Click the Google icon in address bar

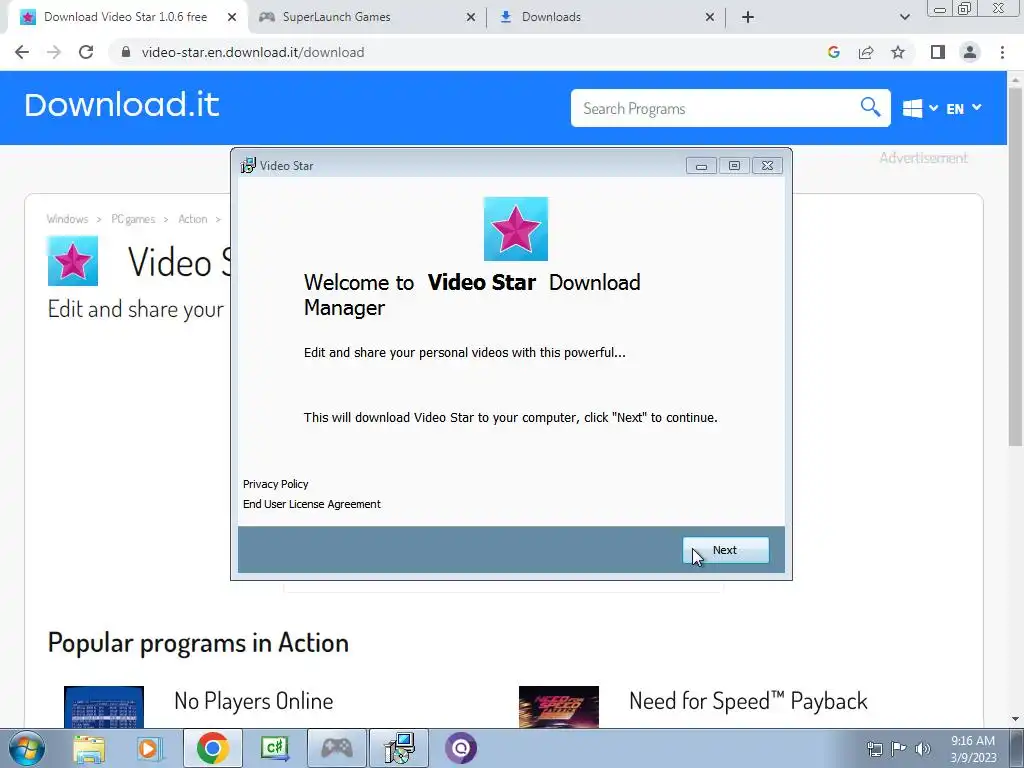[x=833, y=52]
